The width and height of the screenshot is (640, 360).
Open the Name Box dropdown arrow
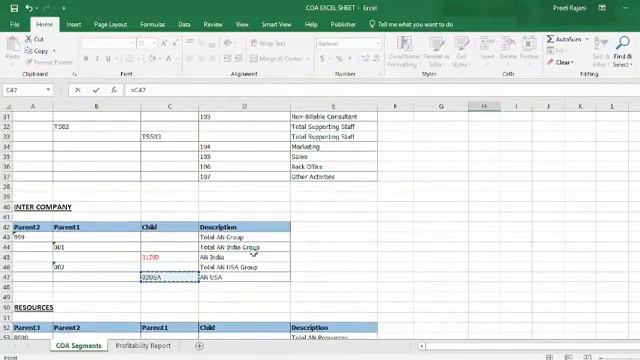tap(48, 90)
